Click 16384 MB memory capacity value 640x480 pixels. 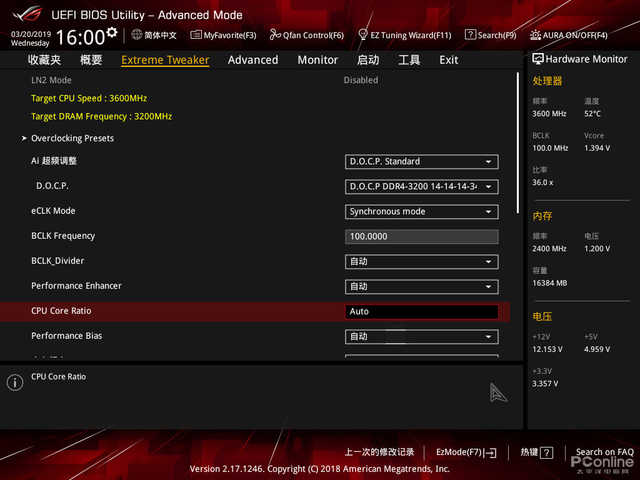point(549,283)
